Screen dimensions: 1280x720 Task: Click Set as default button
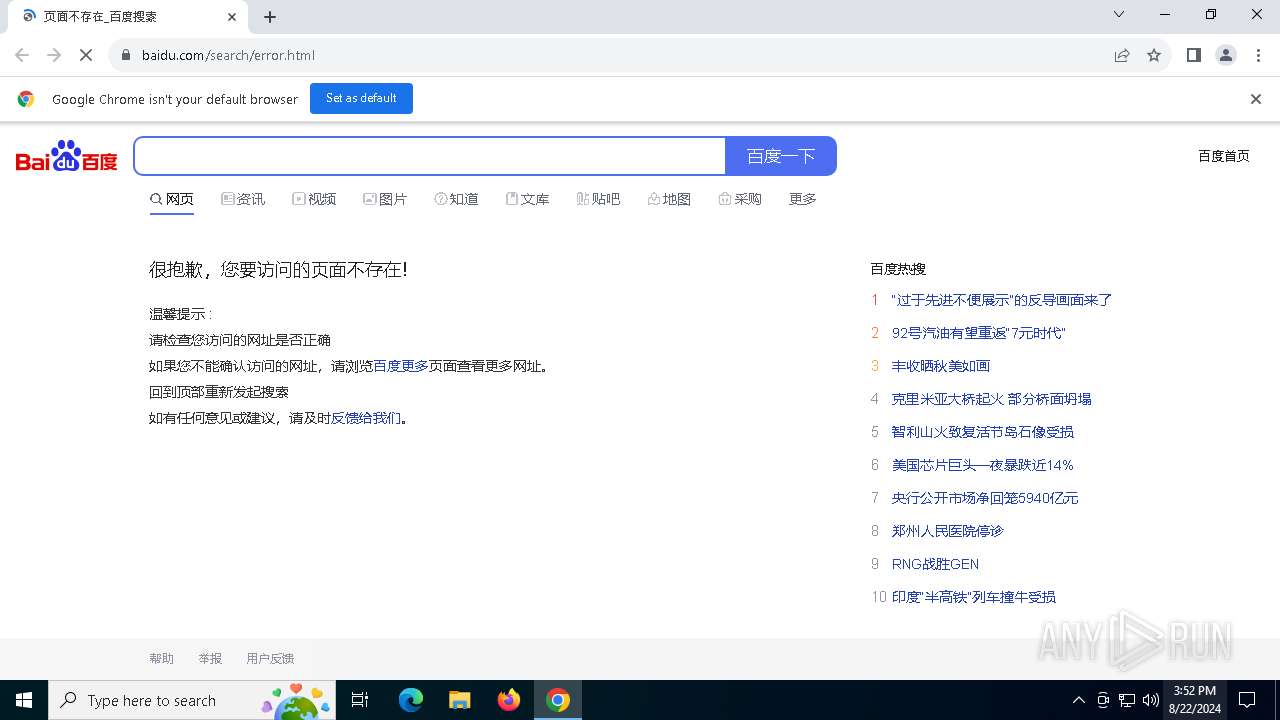[x=361, y=98]
